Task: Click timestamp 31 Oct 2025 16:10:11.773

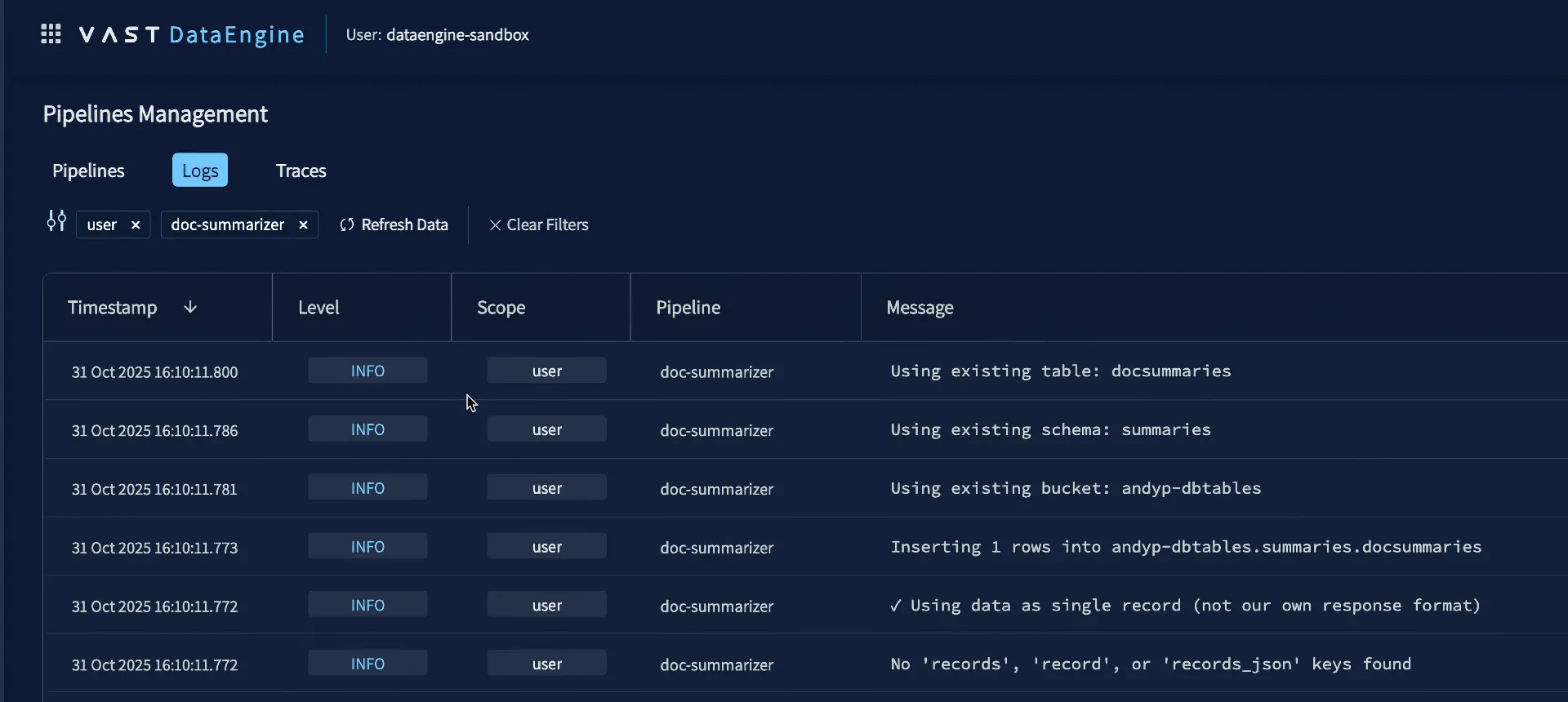Action: [x=154, y=548]
